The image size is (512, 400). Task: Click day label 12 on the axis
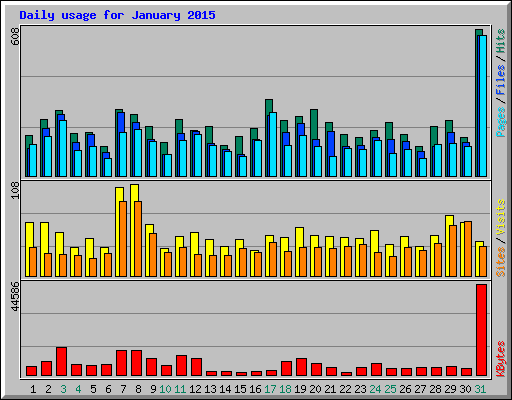195,389
